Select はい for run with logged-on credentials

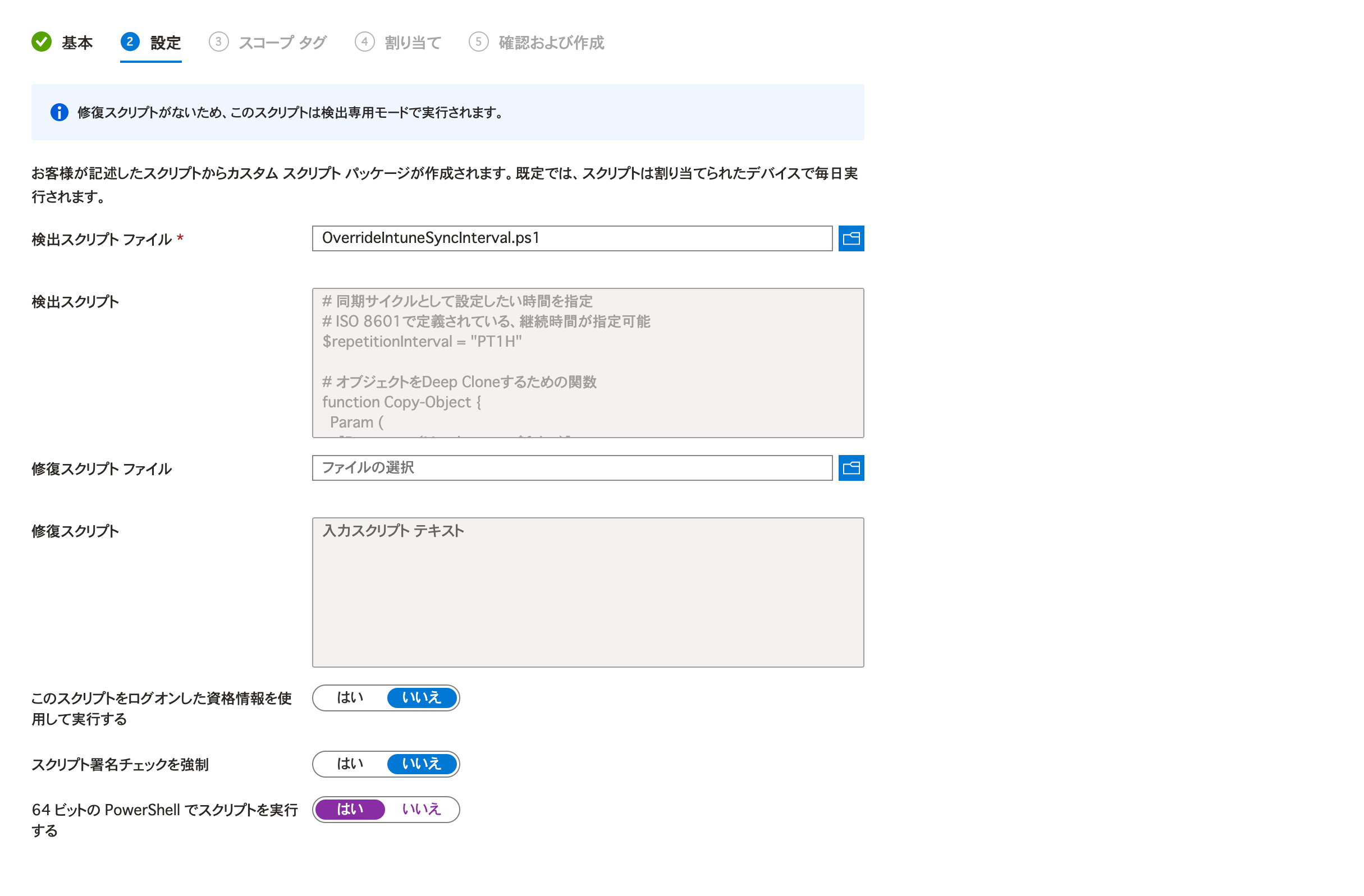pos(350,698)
